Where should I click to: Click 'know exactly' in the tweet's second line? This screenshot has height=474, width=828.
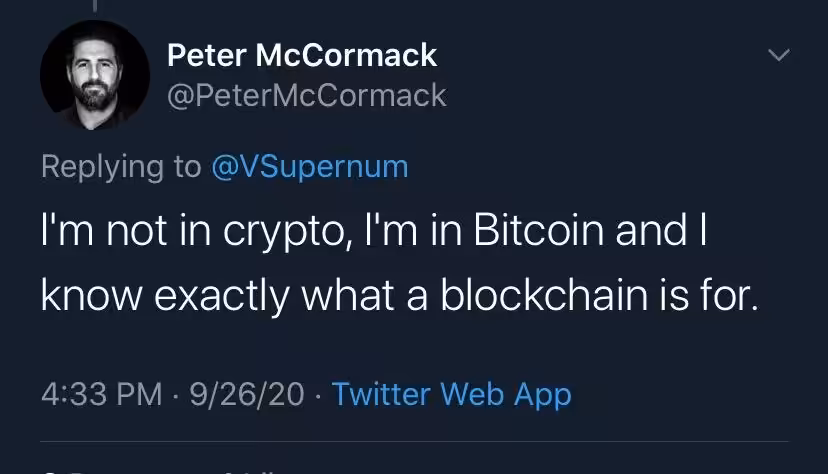[x=165, y=296]
